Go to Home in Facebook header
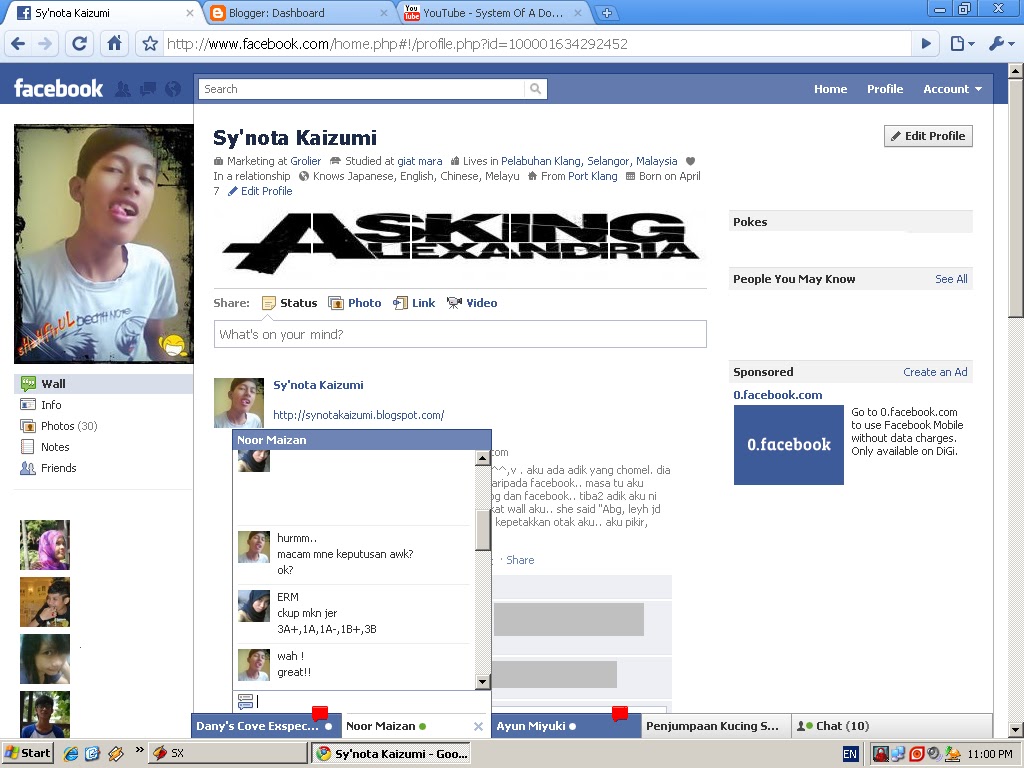This screenshot has height=768, width=1024. [830, 89]
